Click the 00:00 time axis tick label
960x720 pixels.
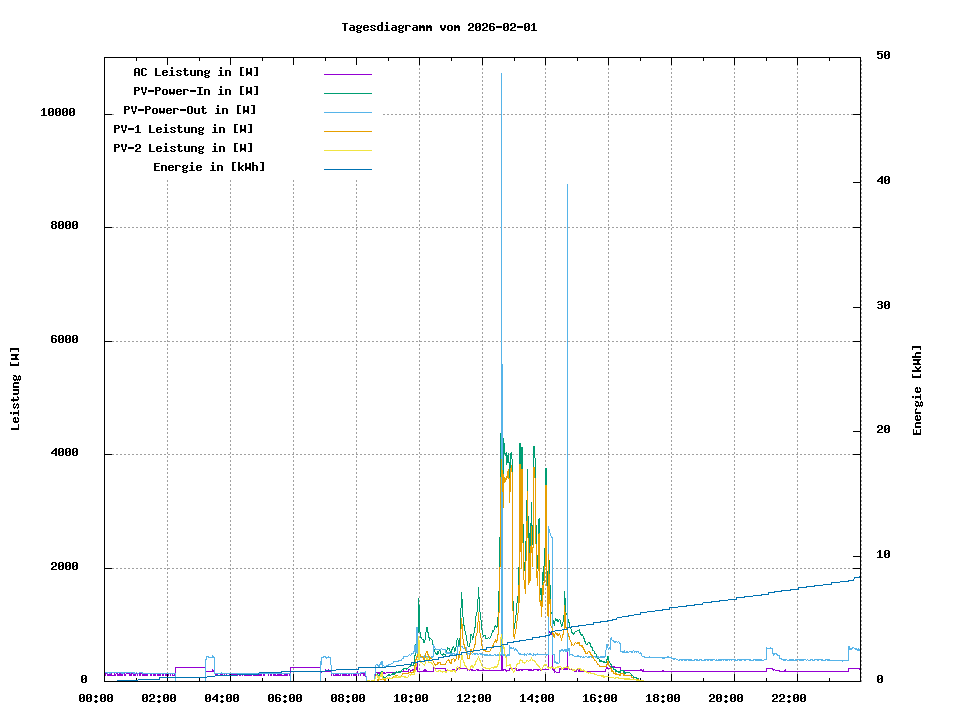(95, 698)
